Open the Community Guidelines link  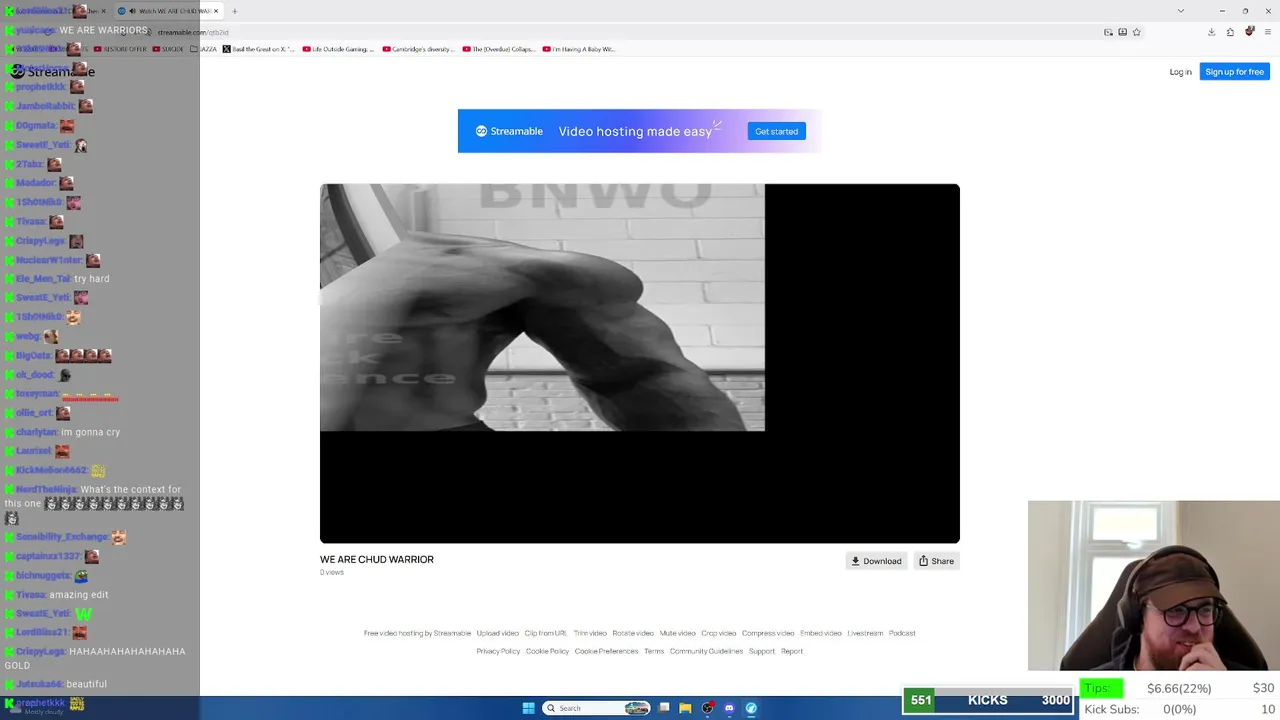706,651
